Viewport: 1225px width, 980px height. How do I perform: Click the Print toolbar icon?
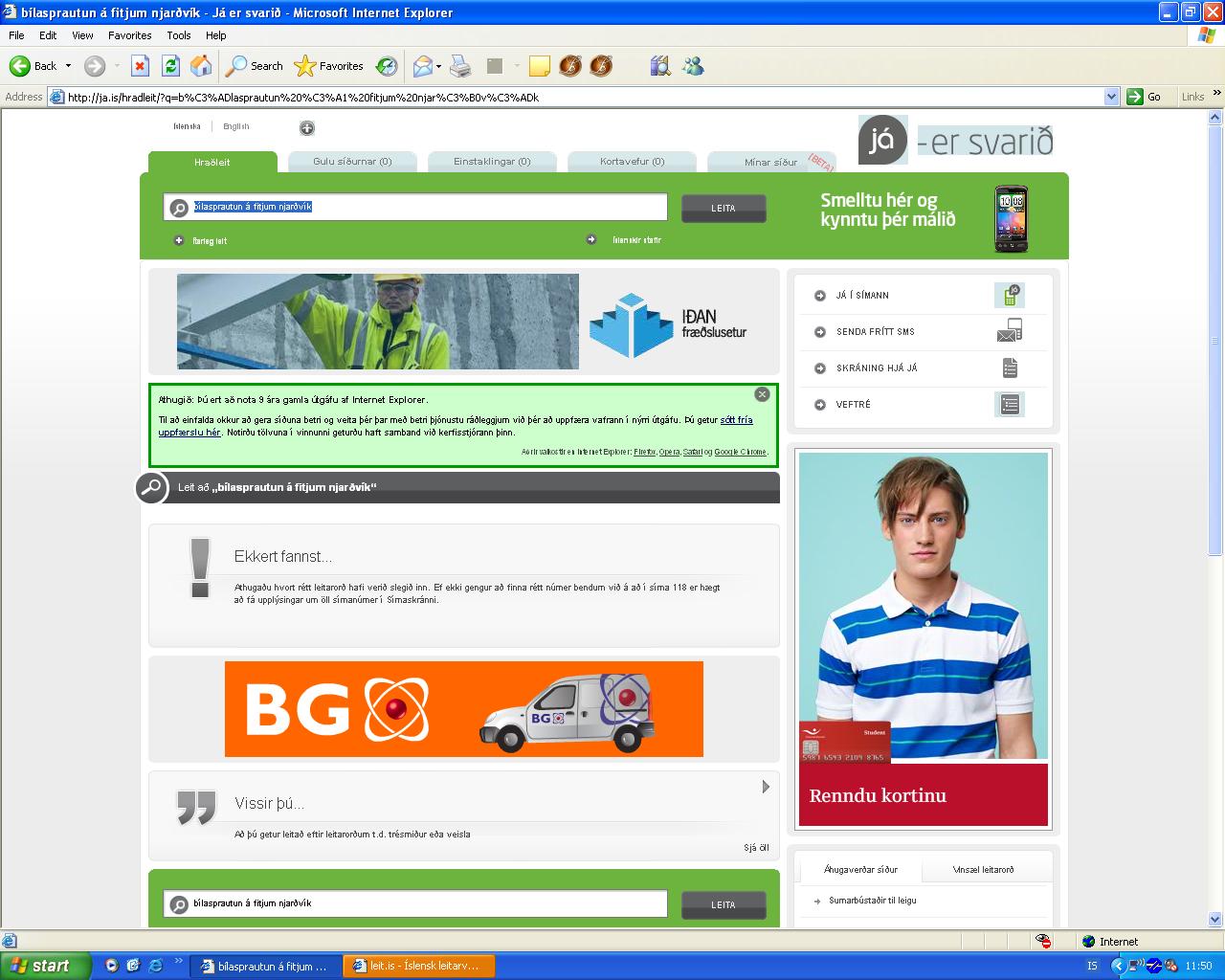(x=460, y=66)
